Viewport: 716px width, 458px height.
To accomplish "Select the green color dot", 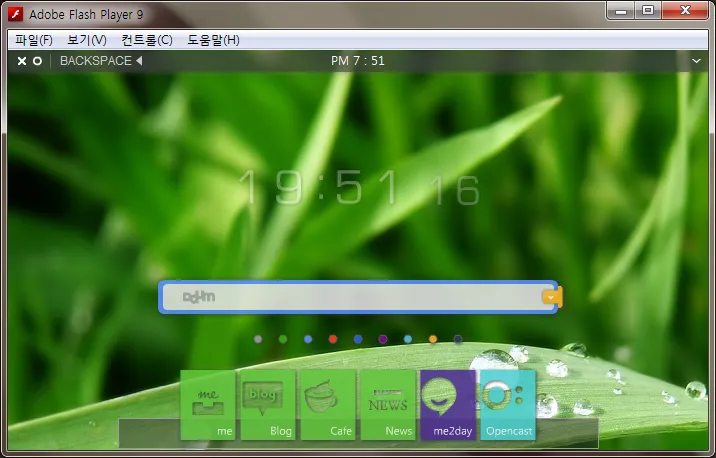I will click(283, 339).
